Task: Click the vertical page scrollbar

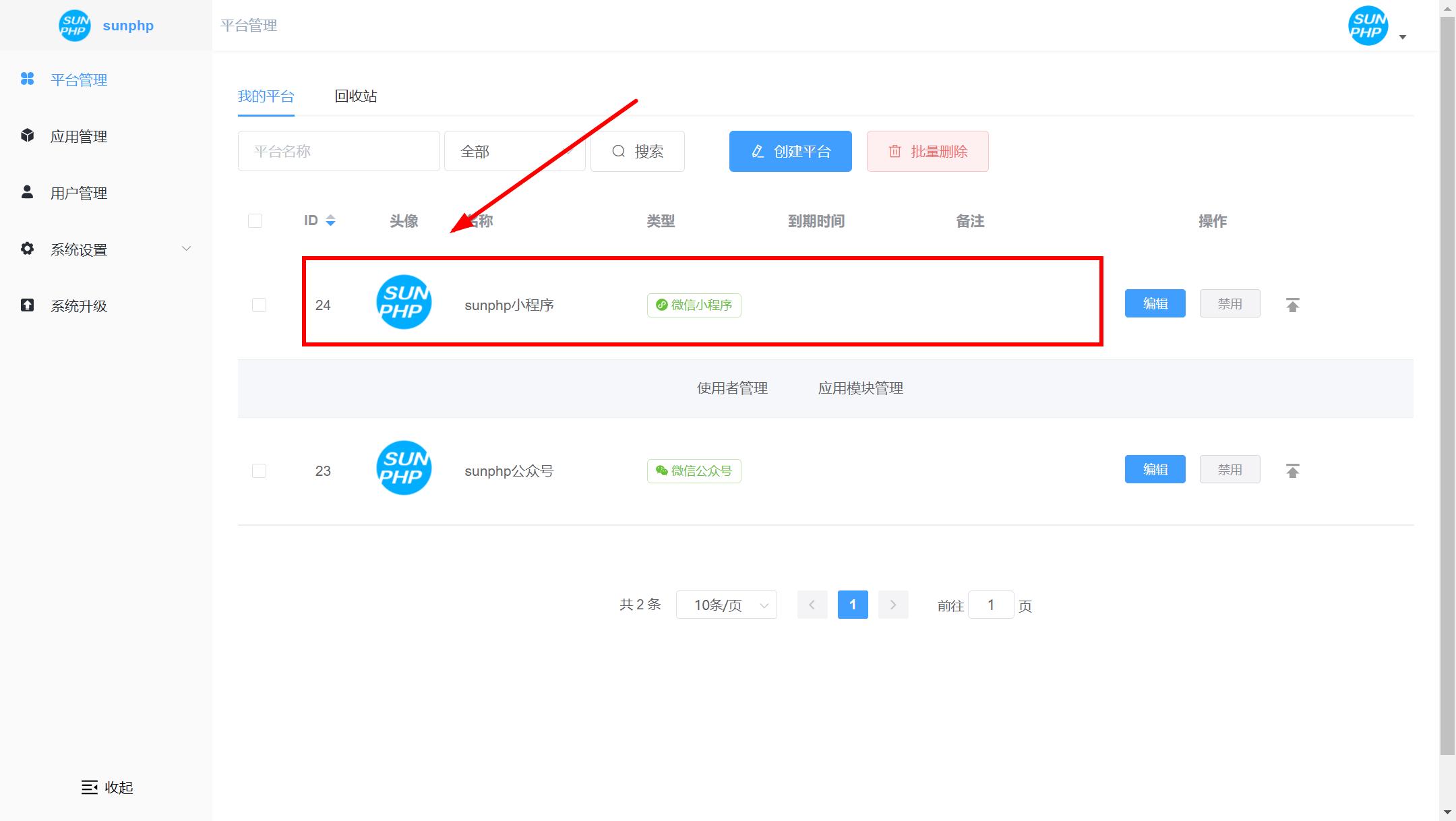Action: tap(1447, 384)
